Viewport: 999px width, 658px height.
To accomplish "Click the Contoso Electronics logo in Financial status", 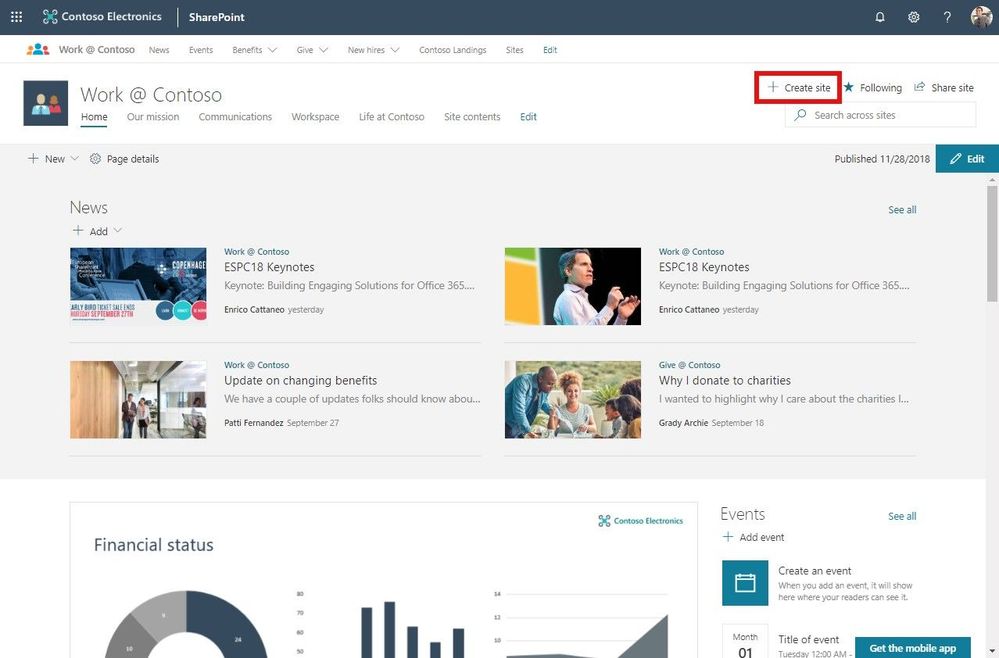I will point(640,520).
